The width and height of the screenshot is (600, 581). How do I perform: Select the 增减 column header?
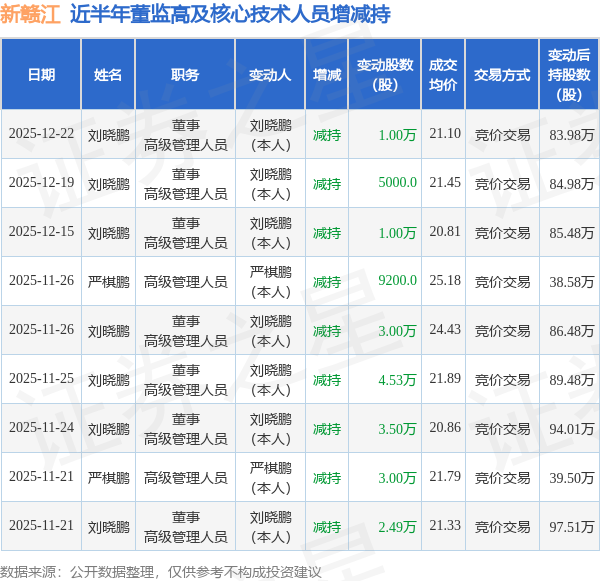click(x=327, y=74)
